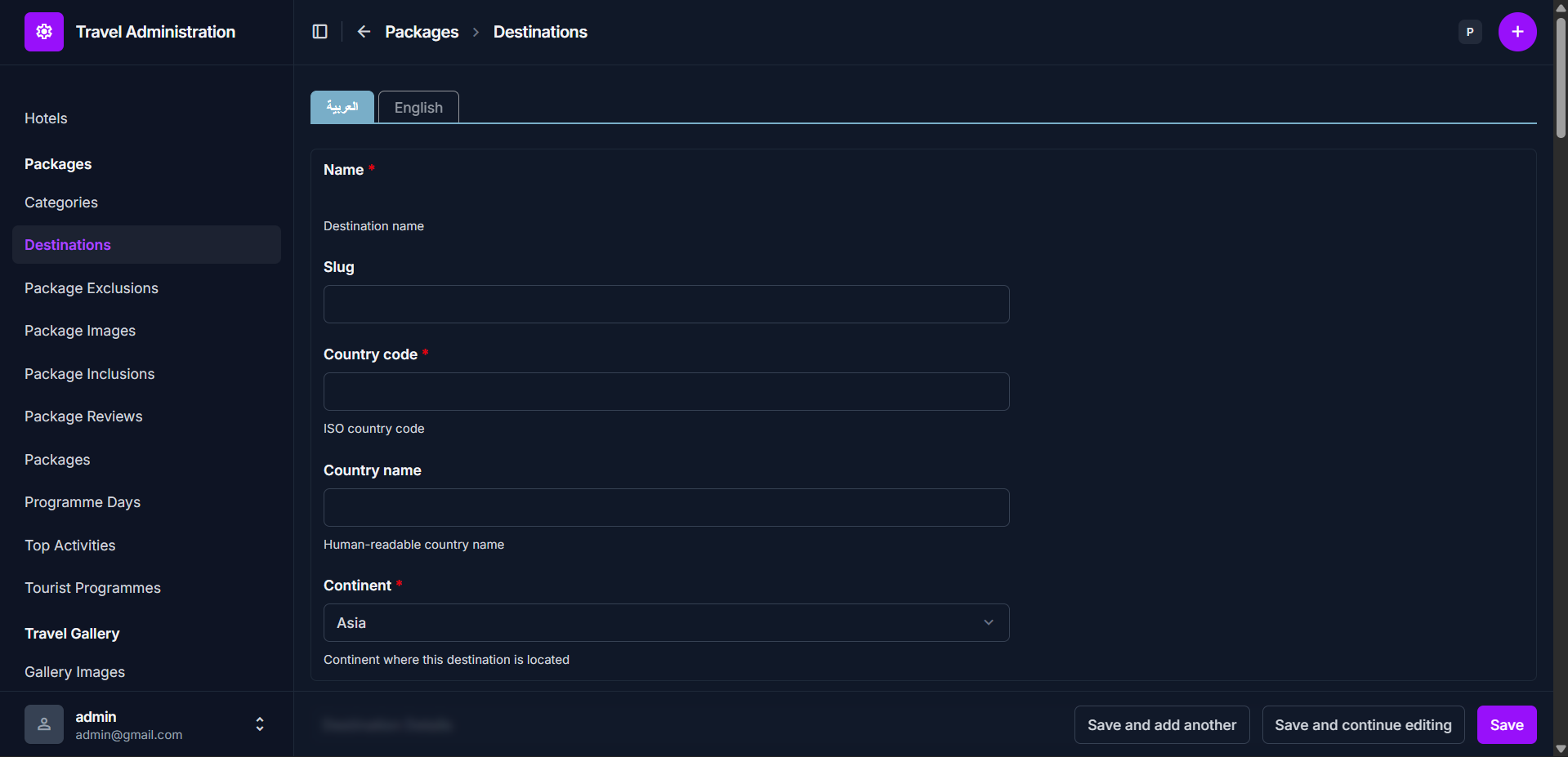Click the Slug input field
The height and width of the screenshot is (757, 1568).
pos(666,305)
